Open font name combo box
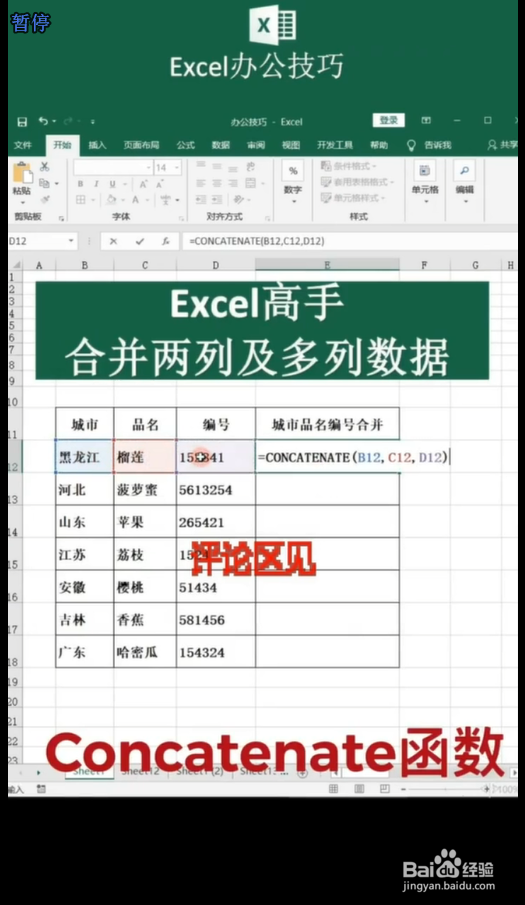The height and width of the screenshot is (905, 525). click(x=113, y=167)
